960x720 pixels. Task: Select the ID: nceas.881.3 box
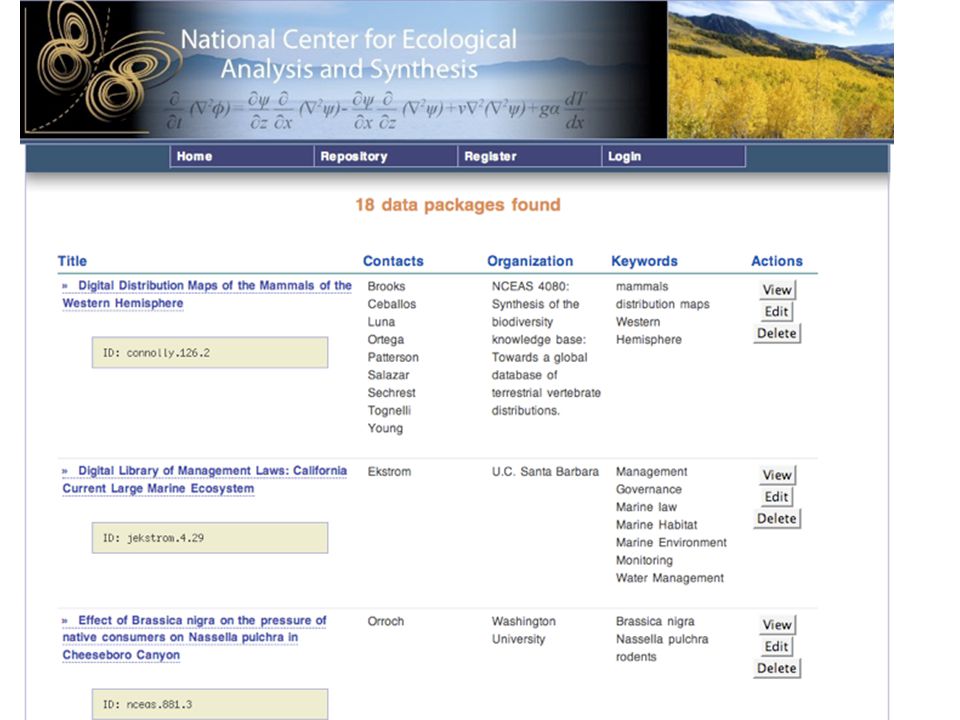[x=210, y=704]
